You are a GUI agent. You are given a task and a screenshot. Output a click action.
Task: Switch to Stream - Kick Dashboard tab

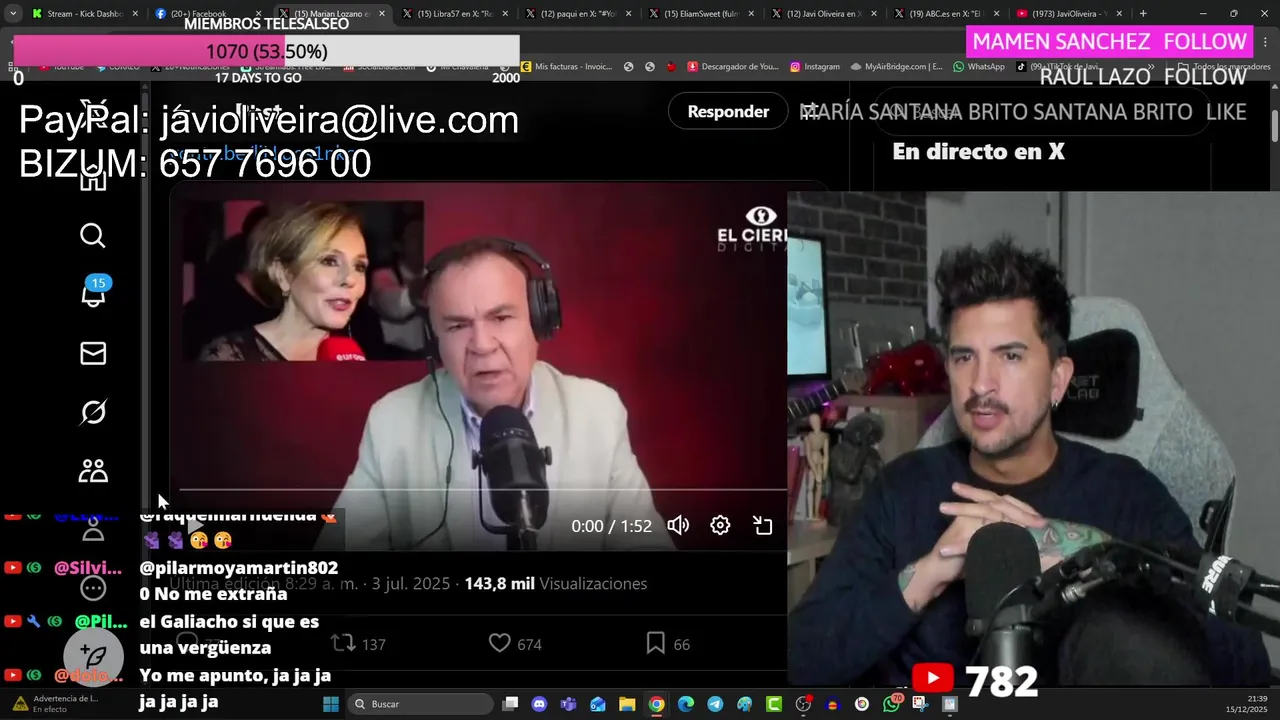coord(85,14)
